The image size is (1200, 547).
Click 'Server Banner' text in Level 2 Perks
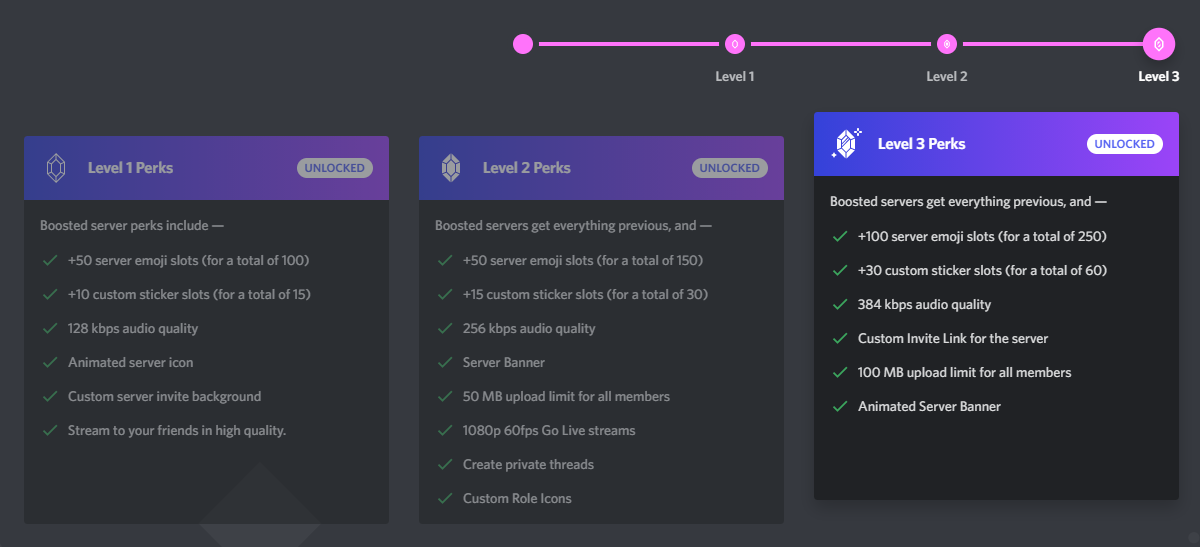coord(504,362)
